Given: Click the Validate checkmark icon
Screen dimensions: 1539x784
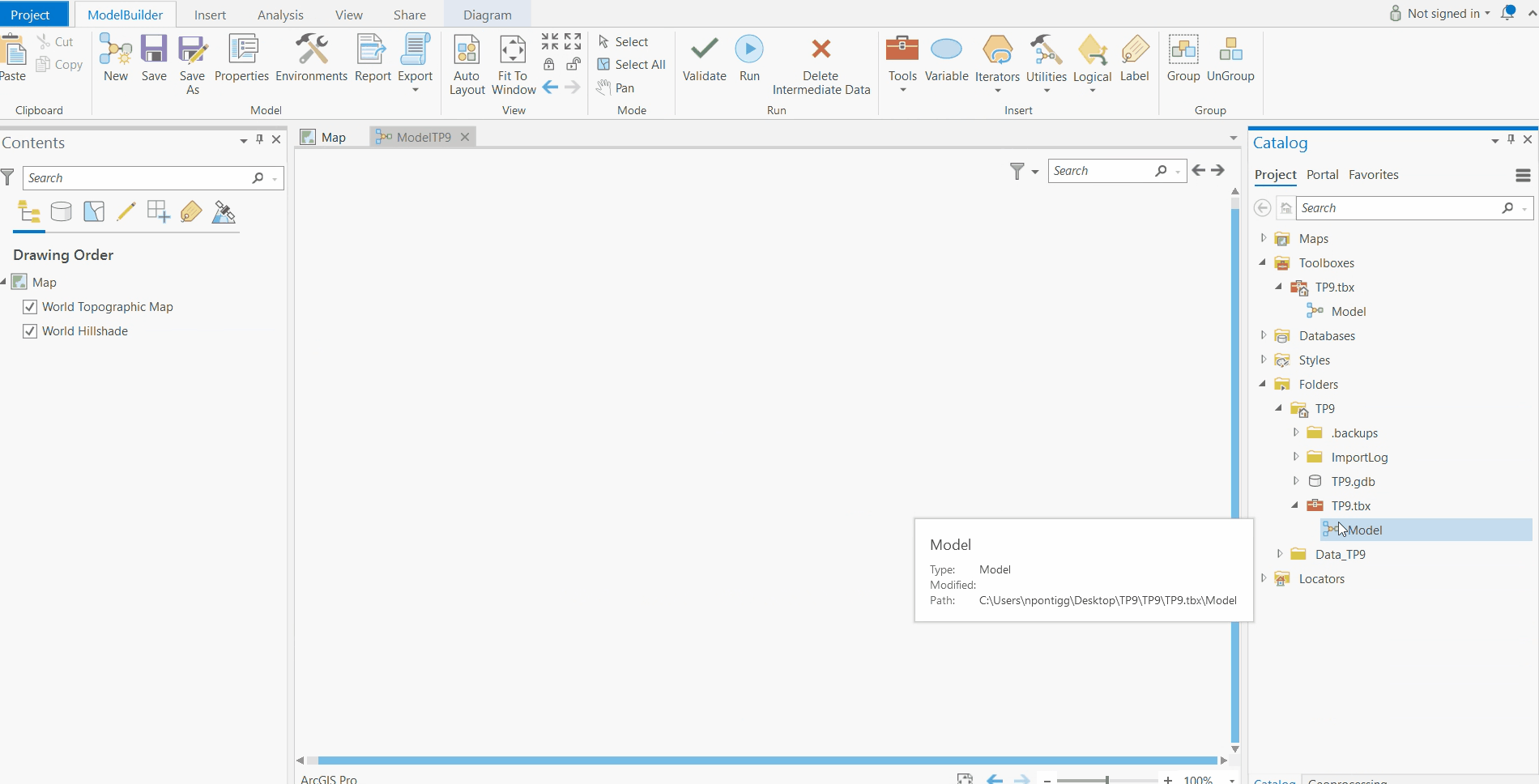Looking at the screenshot, I should point(704,50).
